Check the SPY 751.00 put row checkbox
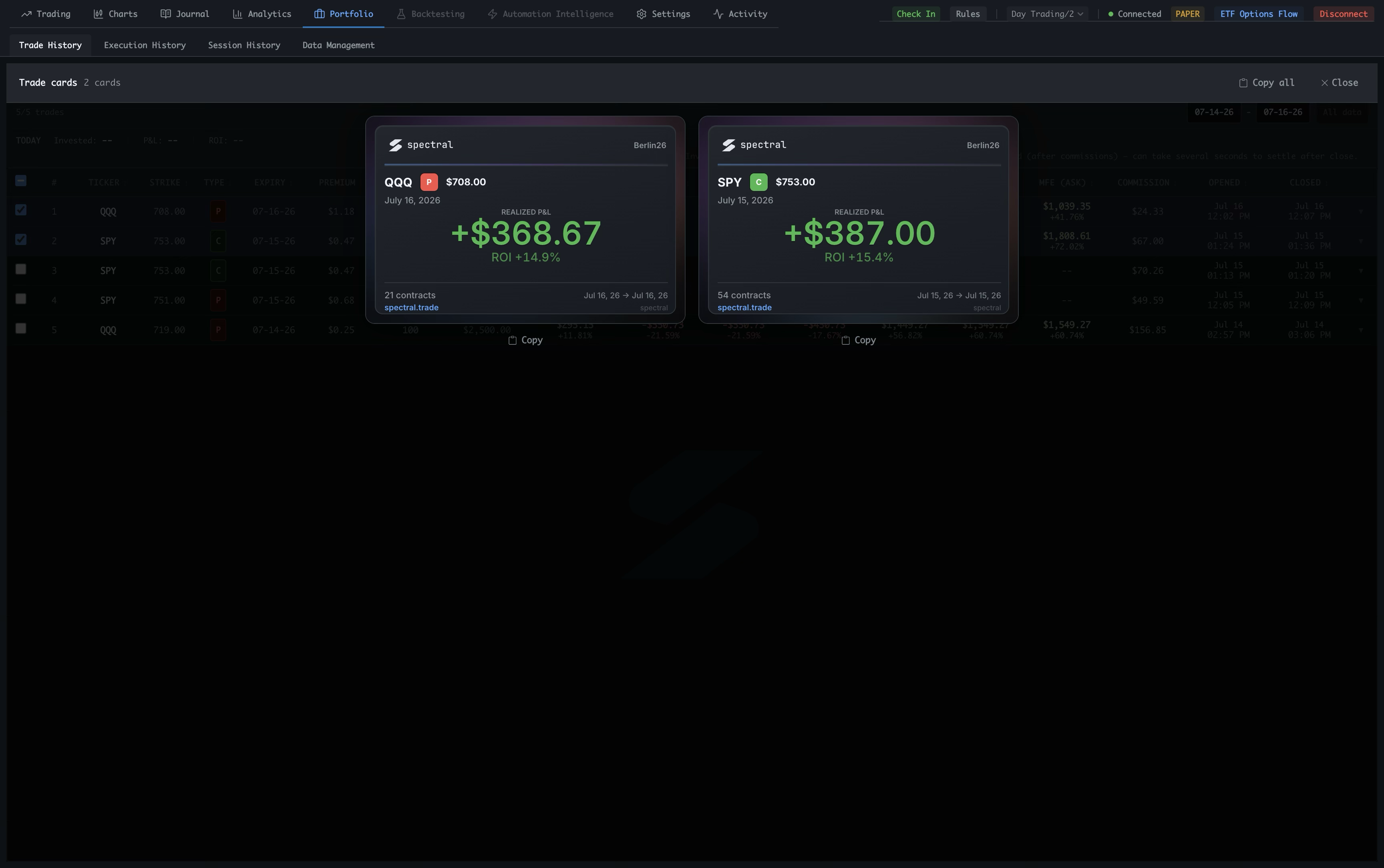This screenshot has height=868, width=1384. [x=21, y=299]
